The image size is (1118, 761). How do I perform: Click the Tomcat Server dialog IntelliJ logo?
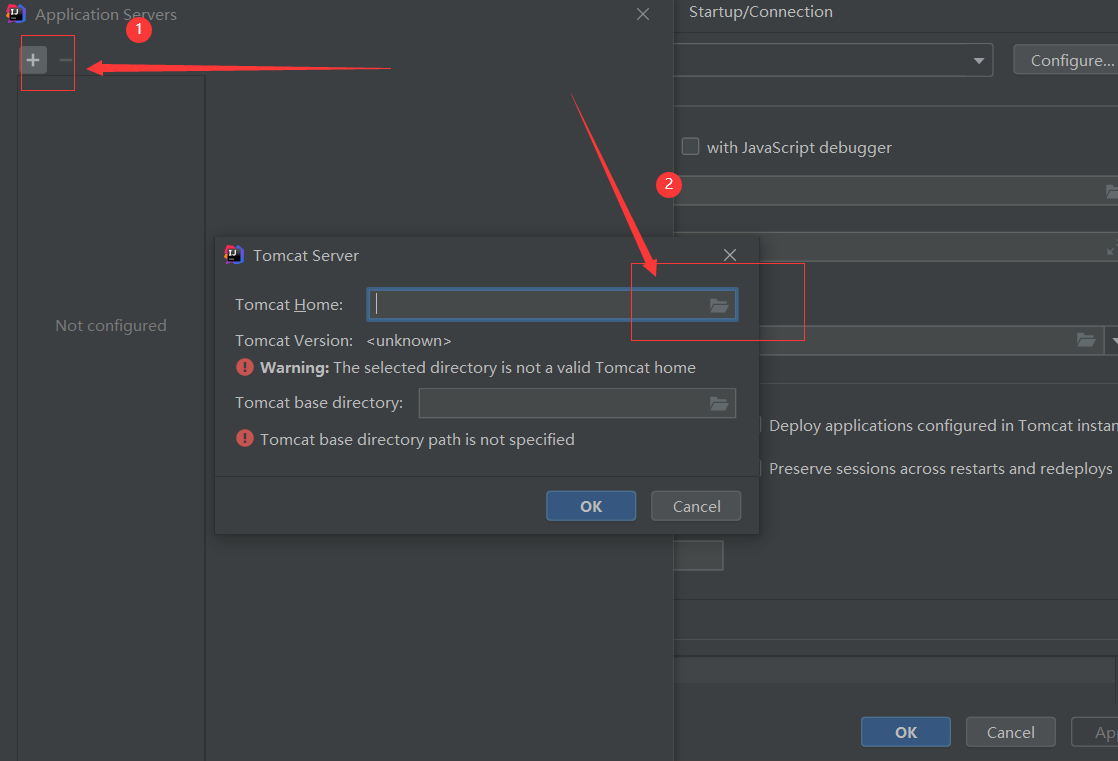[234, 255]
